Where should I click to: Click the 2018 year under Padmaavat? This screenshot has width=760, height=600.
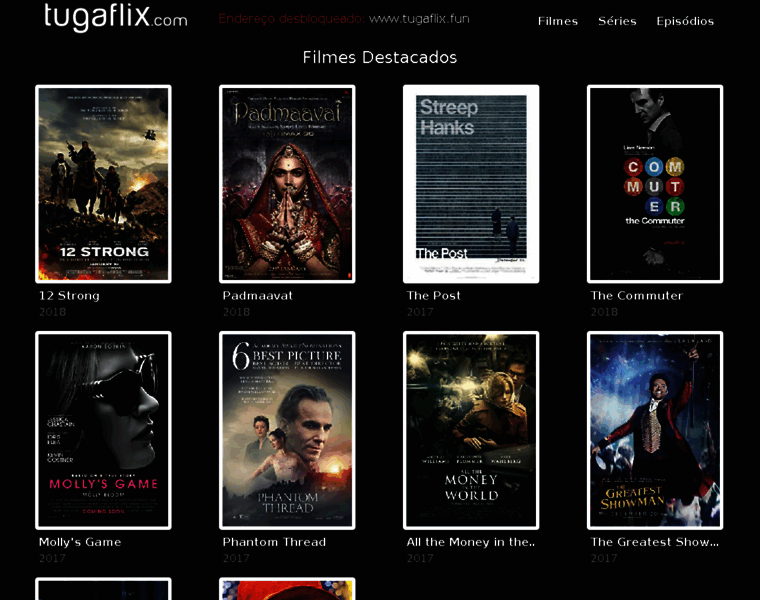point(236,312)
